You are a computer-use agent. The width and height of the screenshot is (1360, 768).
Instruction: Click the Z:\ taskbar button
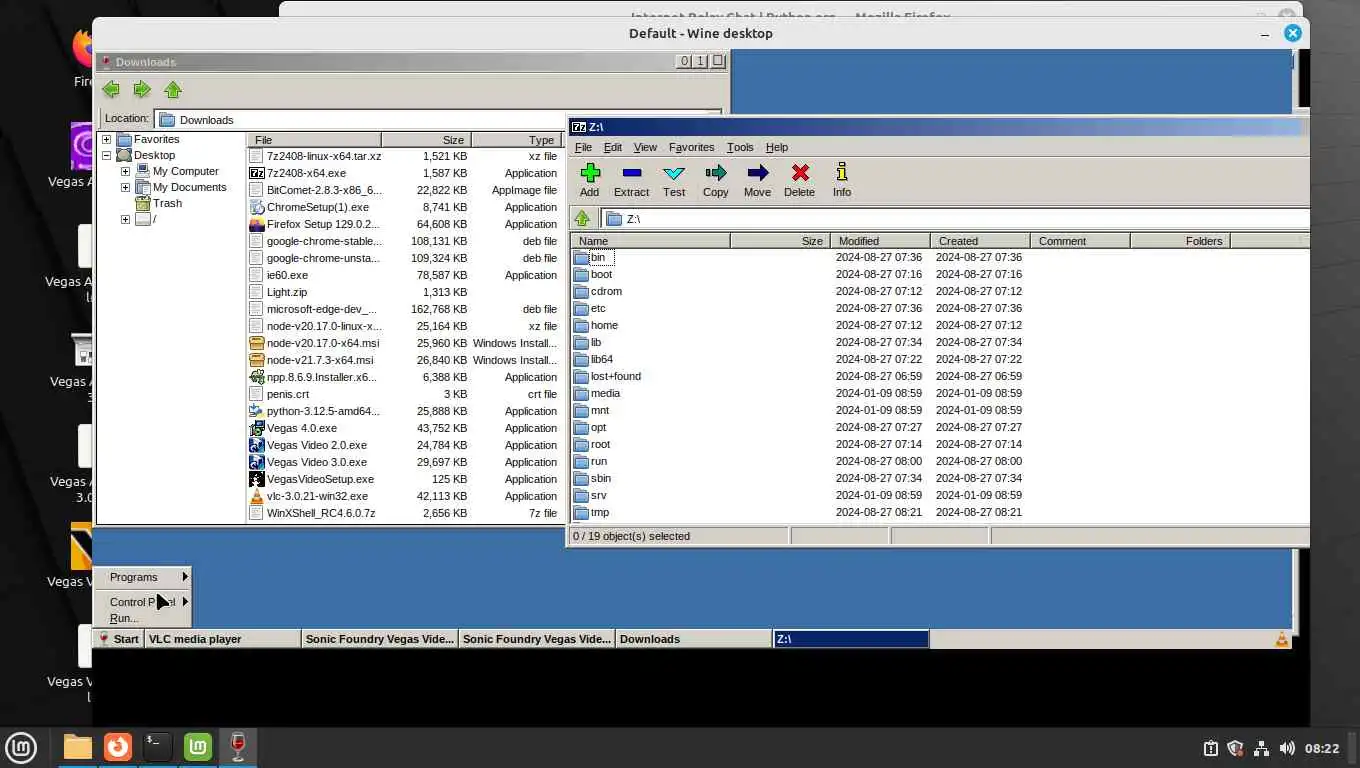851,639
